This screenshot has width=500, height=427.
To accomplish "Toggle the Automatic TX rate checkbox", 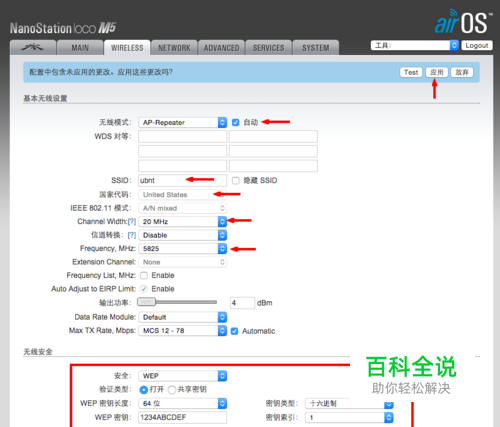I will tap(234, 331).
